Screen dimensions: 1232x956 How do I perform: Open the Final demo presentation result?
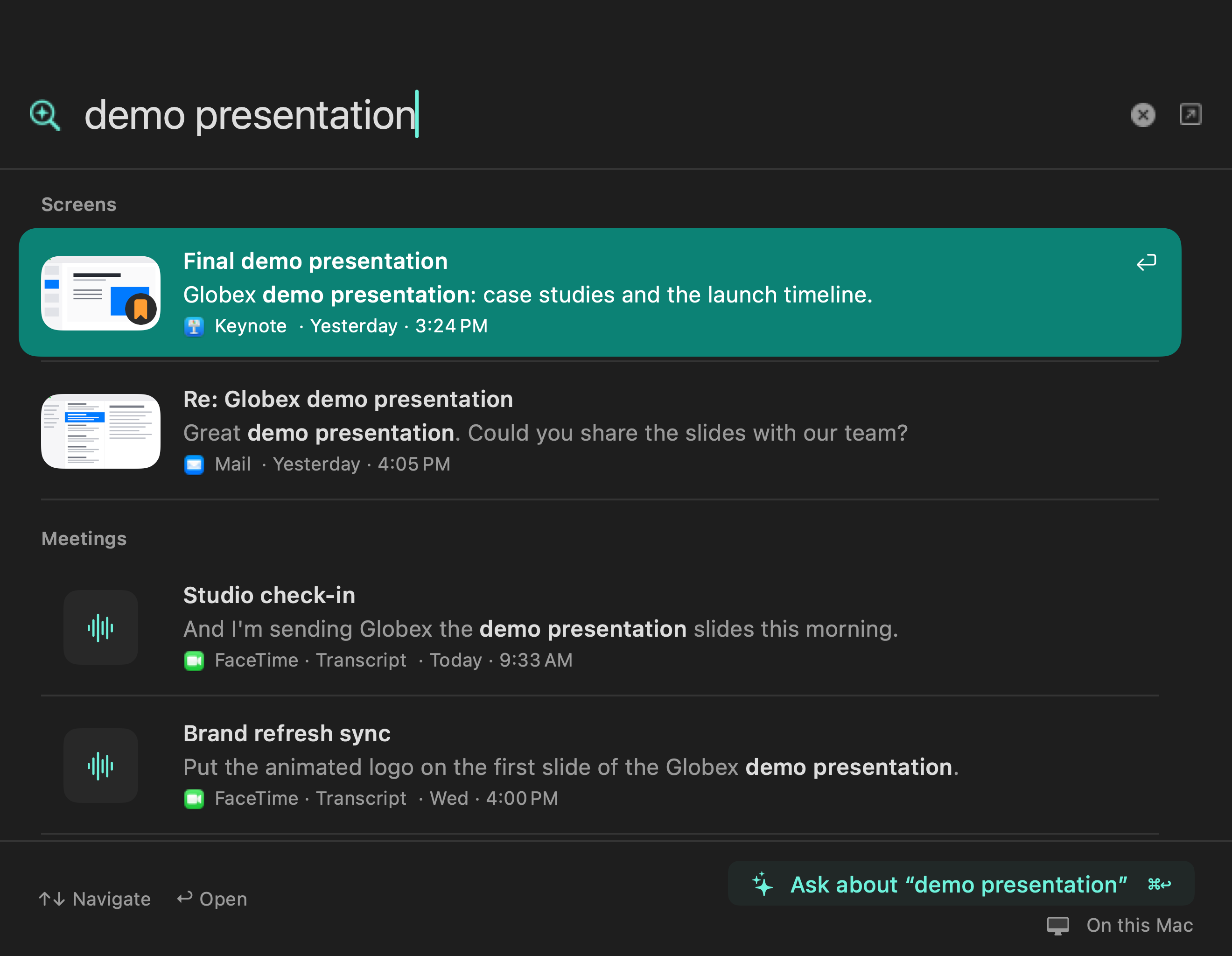(x=600, y=292)
